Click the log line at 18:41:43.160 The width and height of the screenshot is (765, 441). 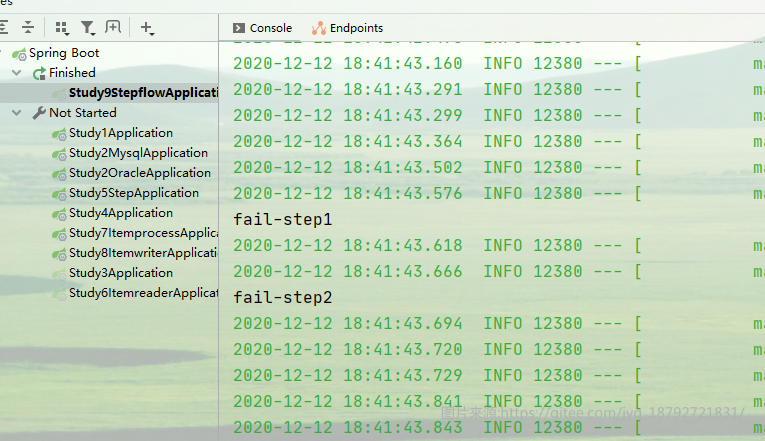(499, 63)
